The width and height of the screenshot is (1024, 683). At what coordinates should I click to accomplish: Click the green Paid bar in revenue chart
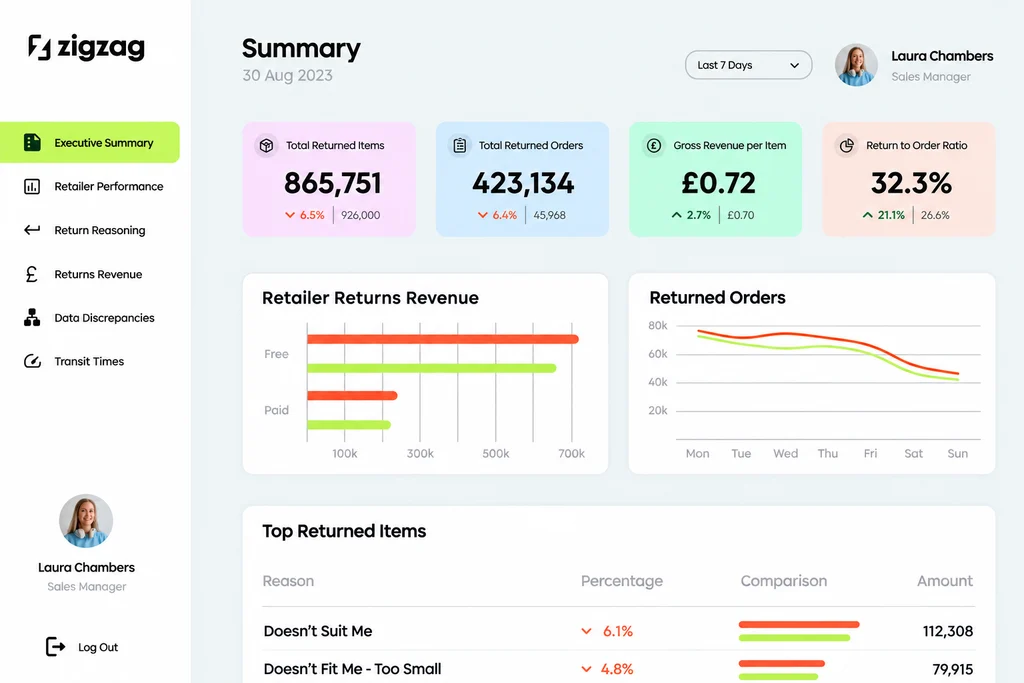[349, 425]
